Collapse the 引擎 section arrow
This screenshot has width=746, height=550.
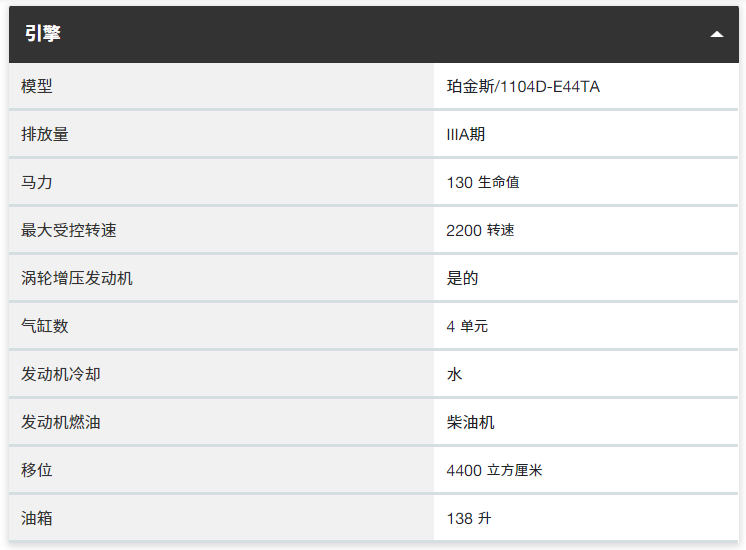716,34
